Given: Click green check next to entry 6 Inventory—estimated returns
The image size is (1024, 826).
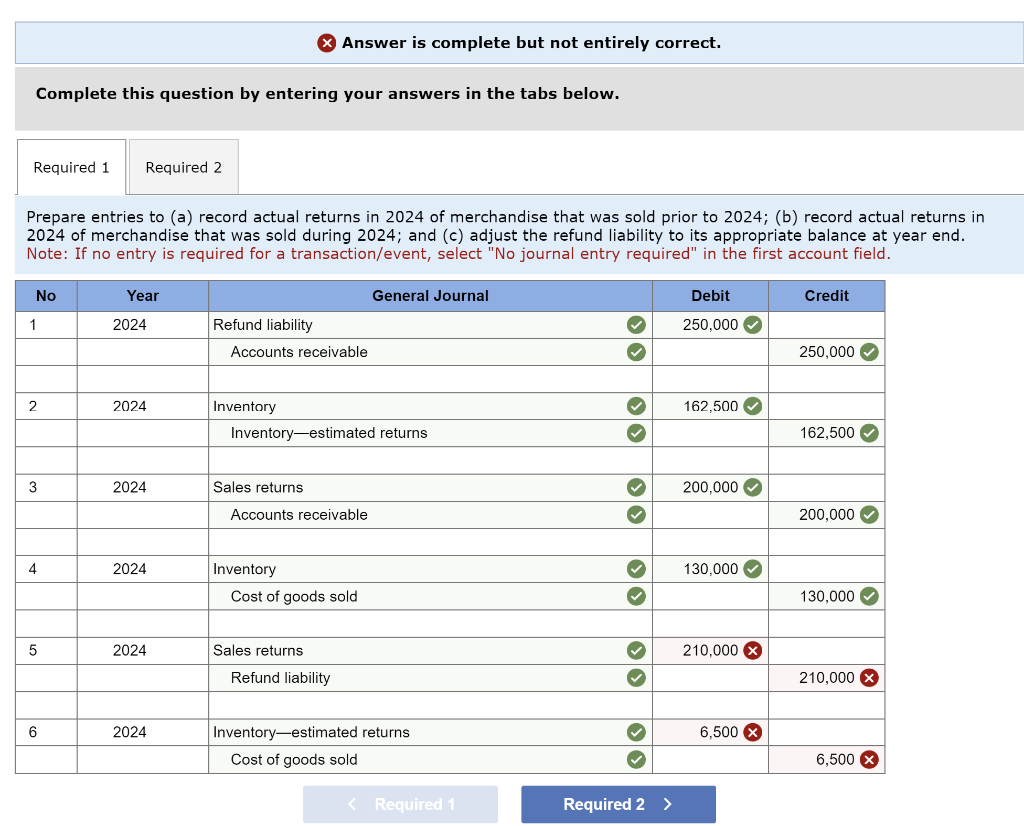Looking at the screenshot, I should 636,732.
